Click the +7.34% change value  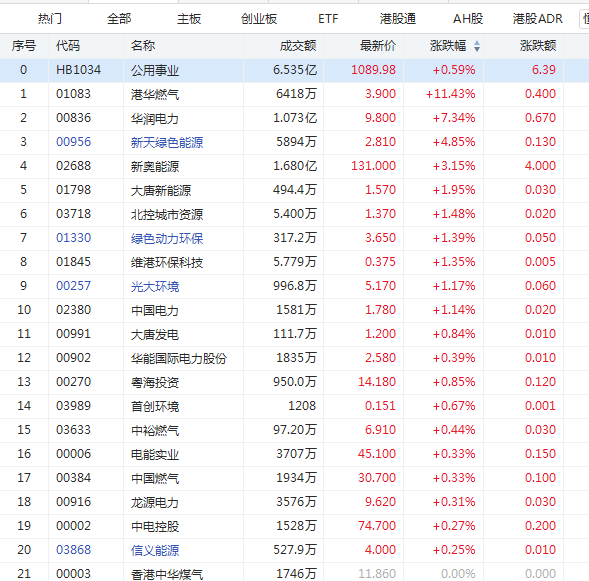pyautogui.click(x=454, y=118)
